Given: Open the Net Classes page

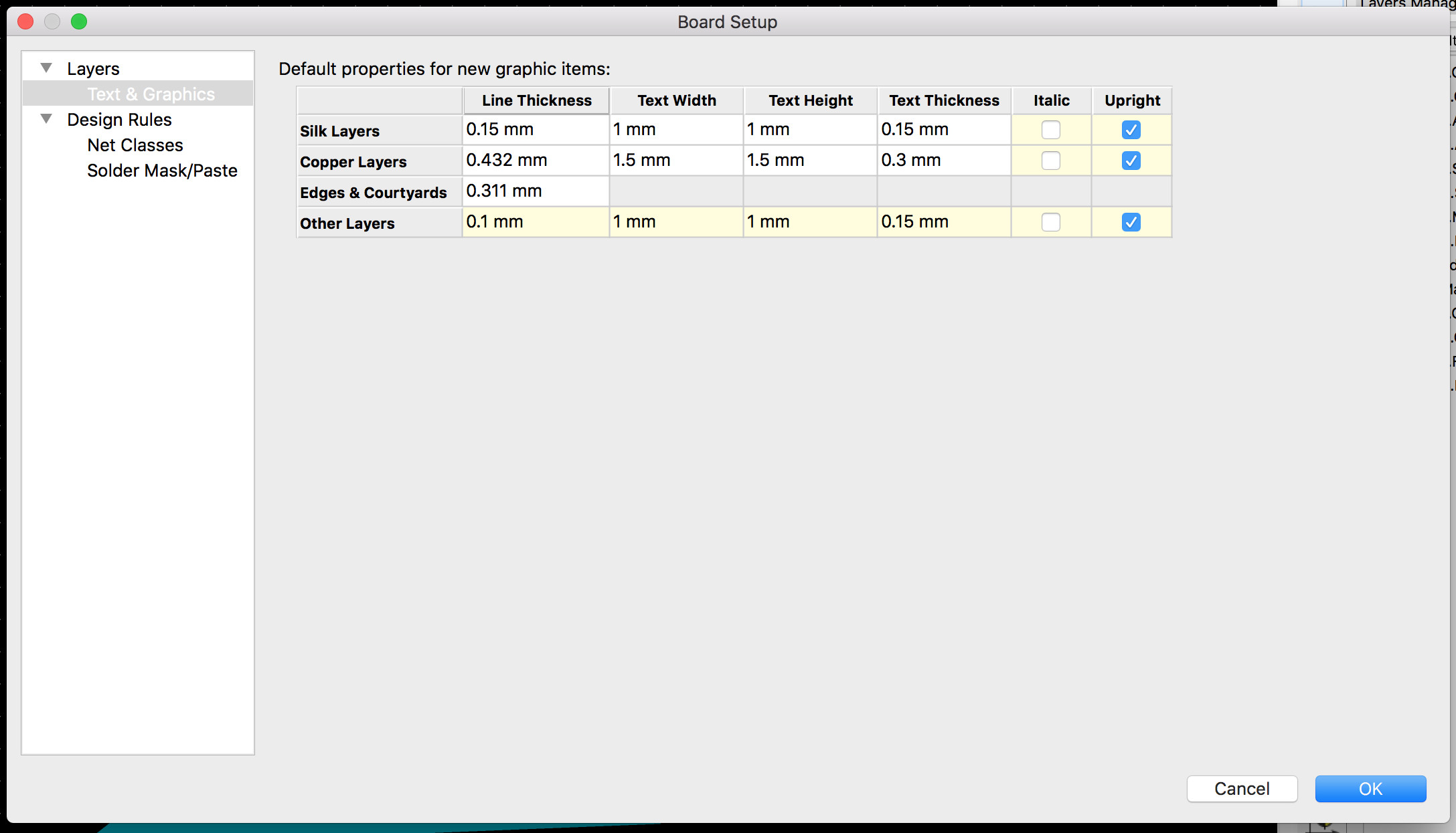Looking at the screenshot, I should click(x=135, y=145).
